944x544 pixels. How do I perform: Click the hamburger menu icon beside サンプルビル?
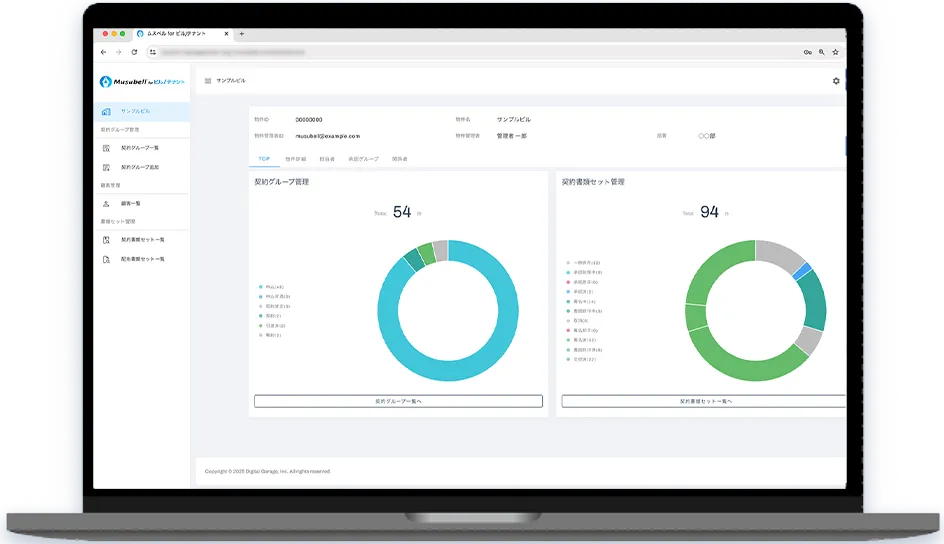(208, 81)
